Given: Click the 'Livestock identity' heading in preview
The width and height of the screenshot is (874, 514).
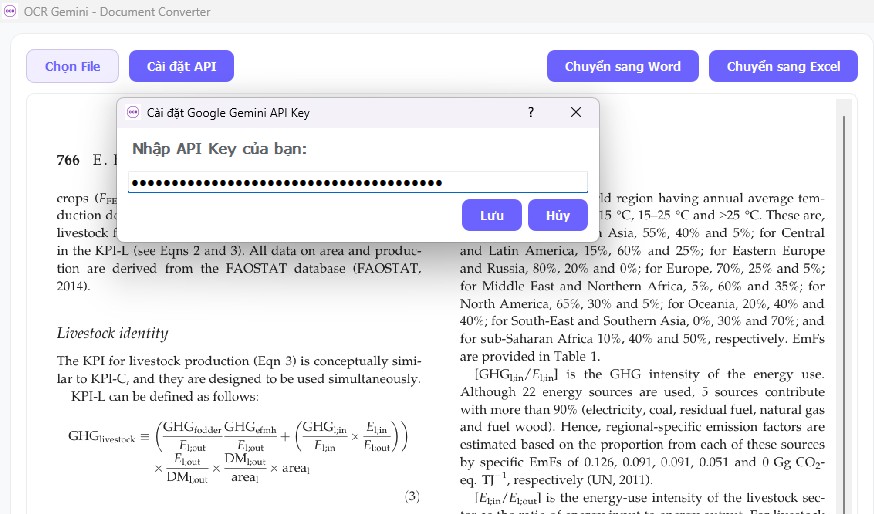Looking at the screenshot, I should (112, 333).
